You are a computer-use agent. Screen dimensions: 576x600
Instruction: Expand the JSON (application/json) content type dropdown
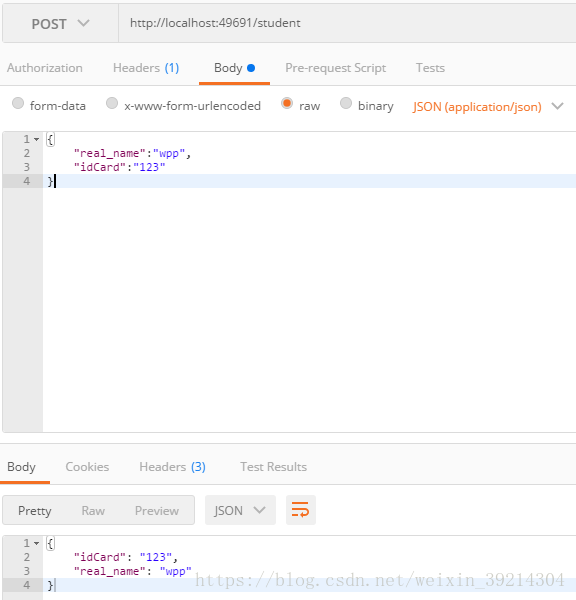point(488,106)
